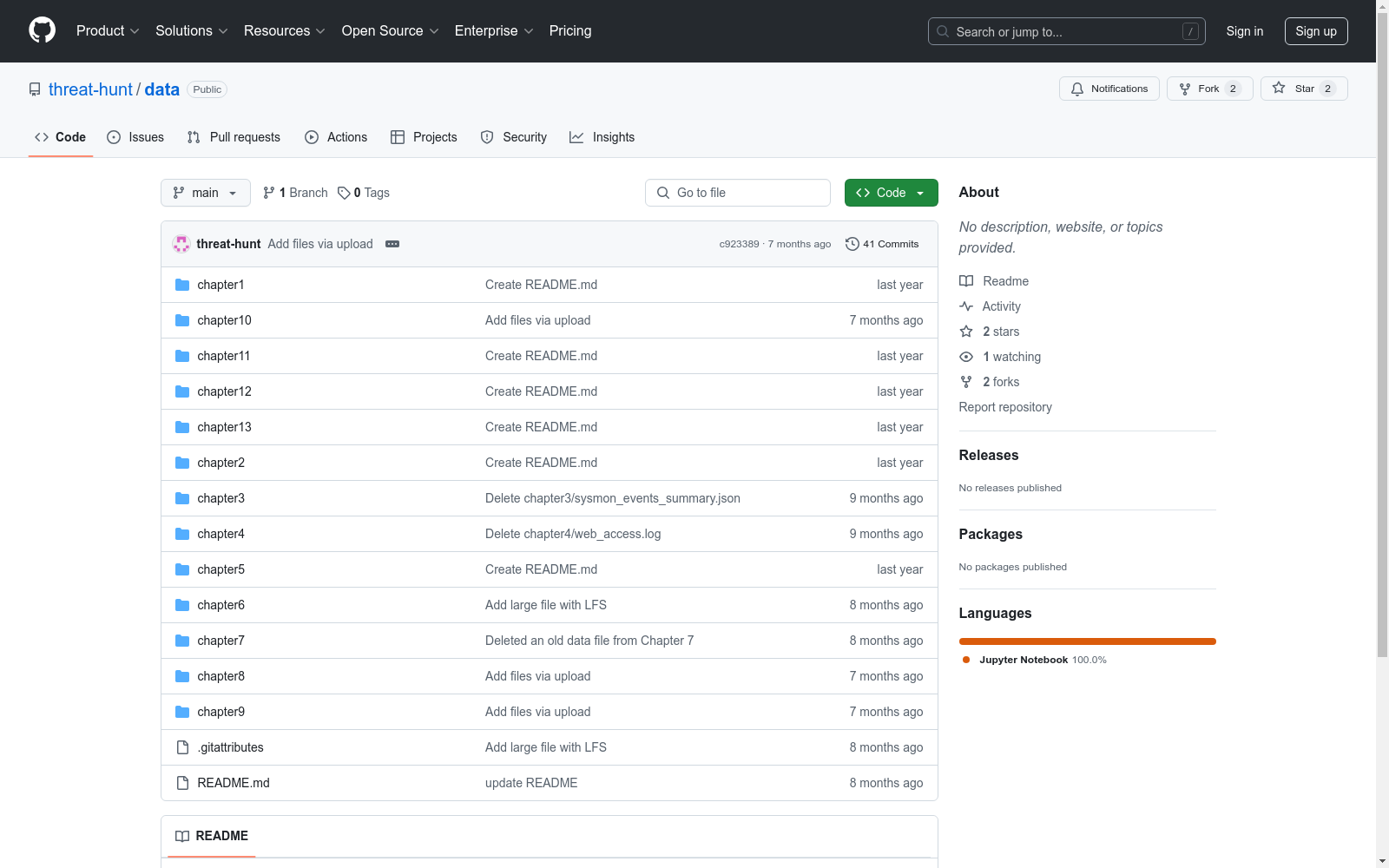Open the Resources dropdown menu
1389x868 pixels.
point(285,31)
